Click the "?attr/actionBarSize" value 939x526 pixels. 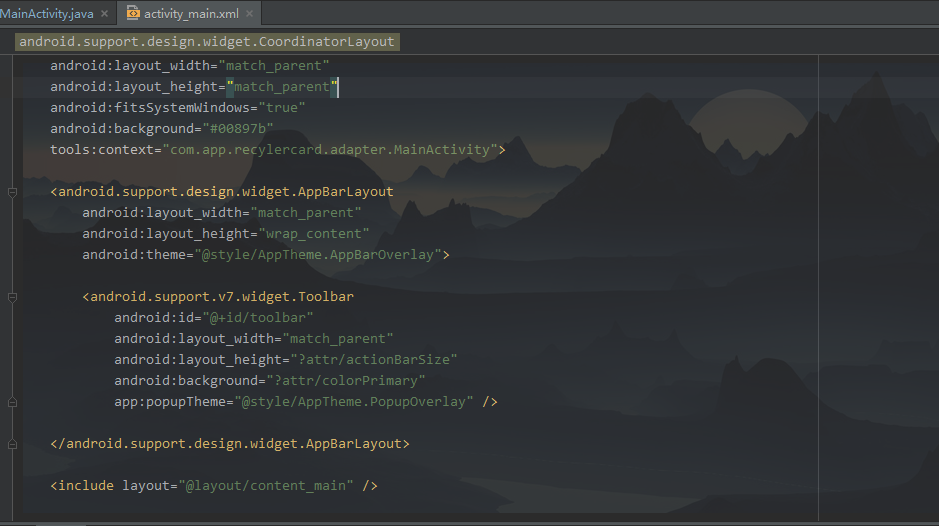coord(374,359)
